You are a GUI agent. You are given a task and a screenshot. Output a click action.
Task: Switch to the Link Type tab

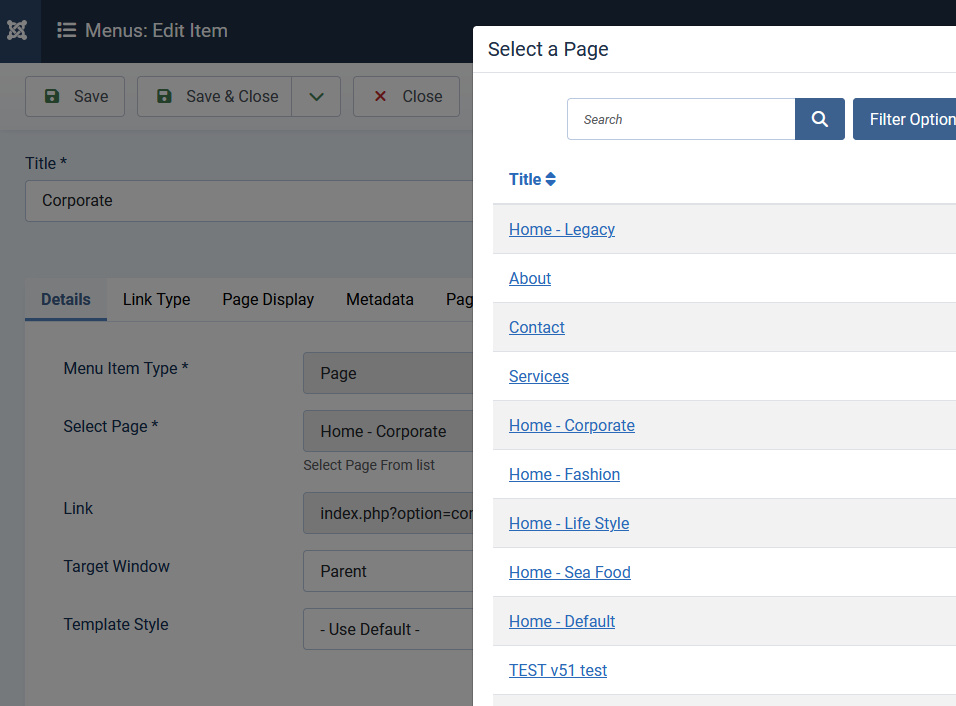(156, 299)
